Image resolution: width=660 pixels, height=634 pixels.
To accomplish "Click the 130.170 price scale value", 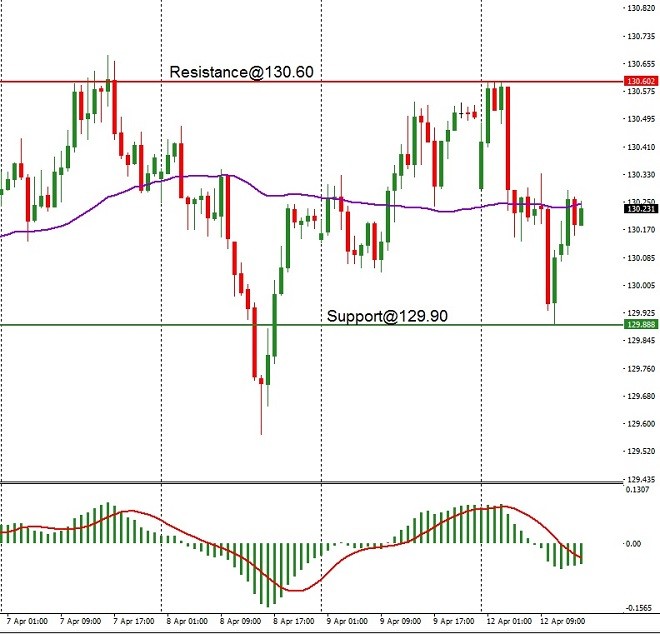I will pos(641,230).
